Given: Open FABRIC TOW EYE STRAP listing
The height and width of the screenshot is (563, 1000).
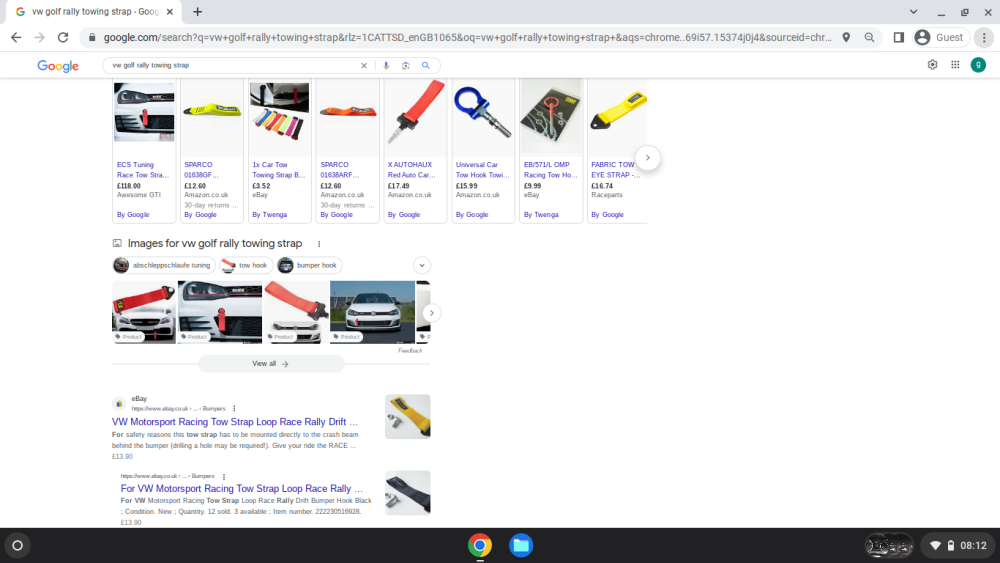Looking at the screenshot, I should (615, 170).
